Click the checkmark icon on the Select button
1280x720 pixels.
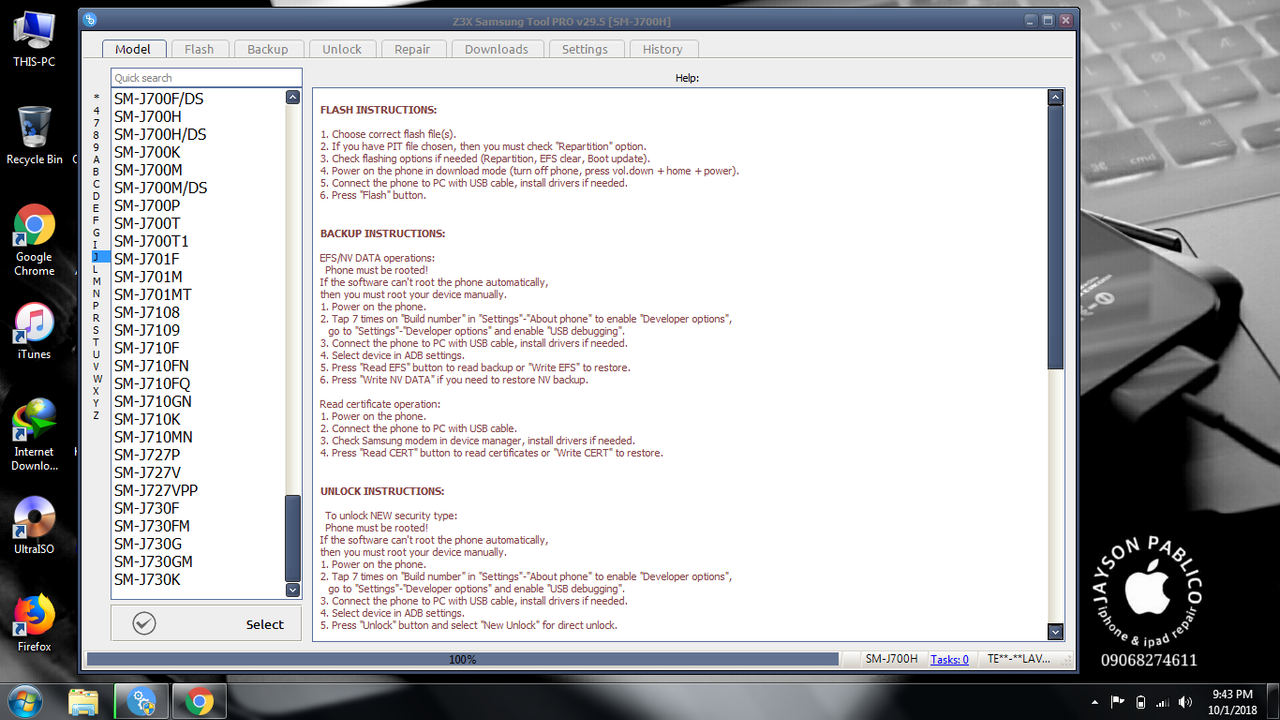click(144, 624)
